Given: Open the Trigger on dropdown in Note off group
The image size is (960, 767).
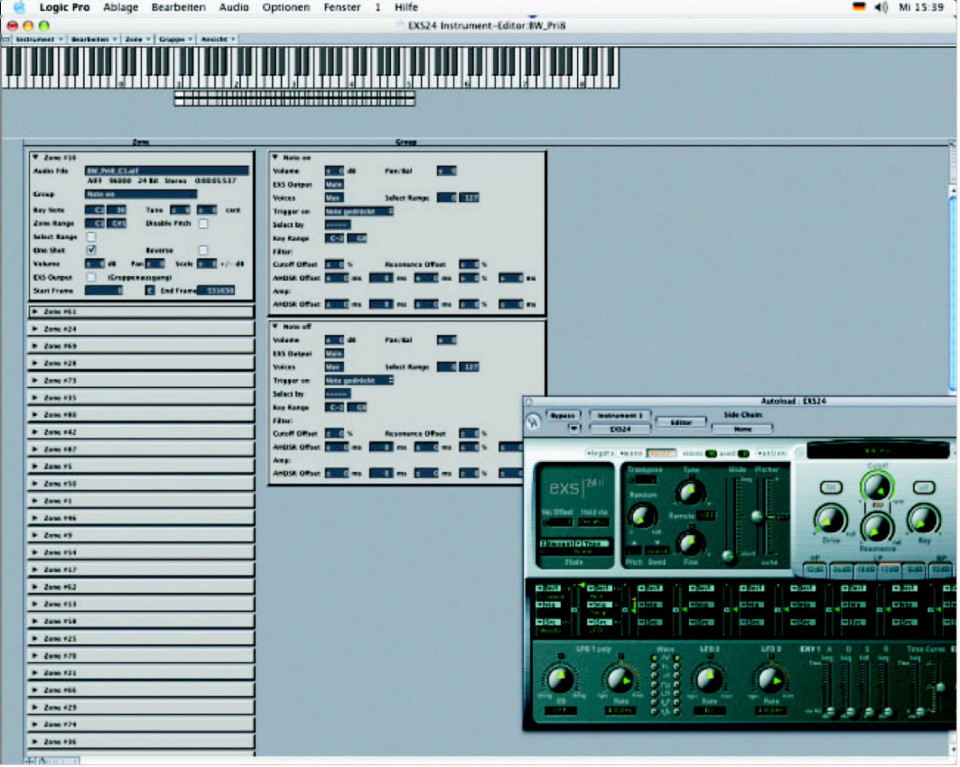Looking at the screenshot, I should (359, 380).
